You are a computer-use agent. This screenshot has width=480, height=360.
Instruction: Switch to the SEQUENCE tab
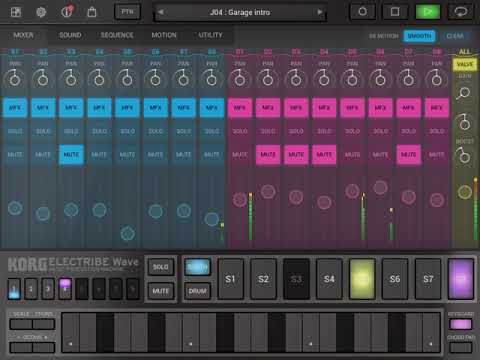pos(117,35)
